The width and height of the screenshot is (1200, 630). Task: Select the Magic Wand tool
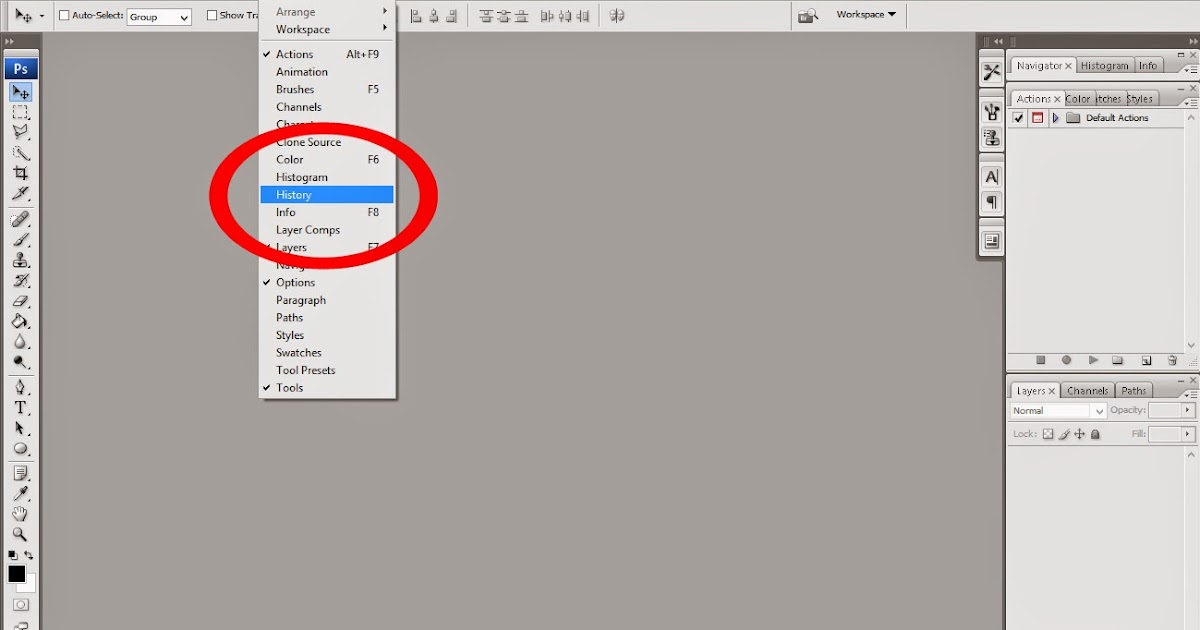pyautogui.click(x=21, y=153)
